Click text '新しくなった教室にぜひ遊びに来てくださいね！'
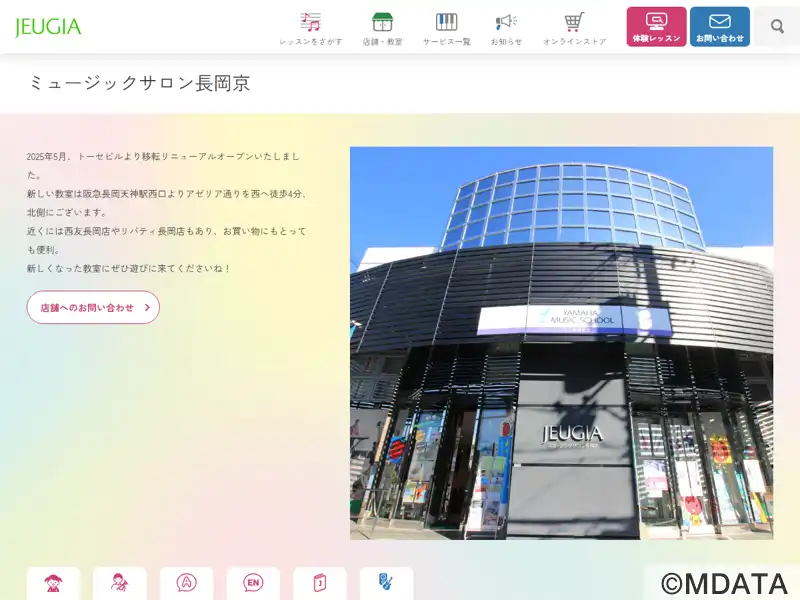 [x=129, y=268]
